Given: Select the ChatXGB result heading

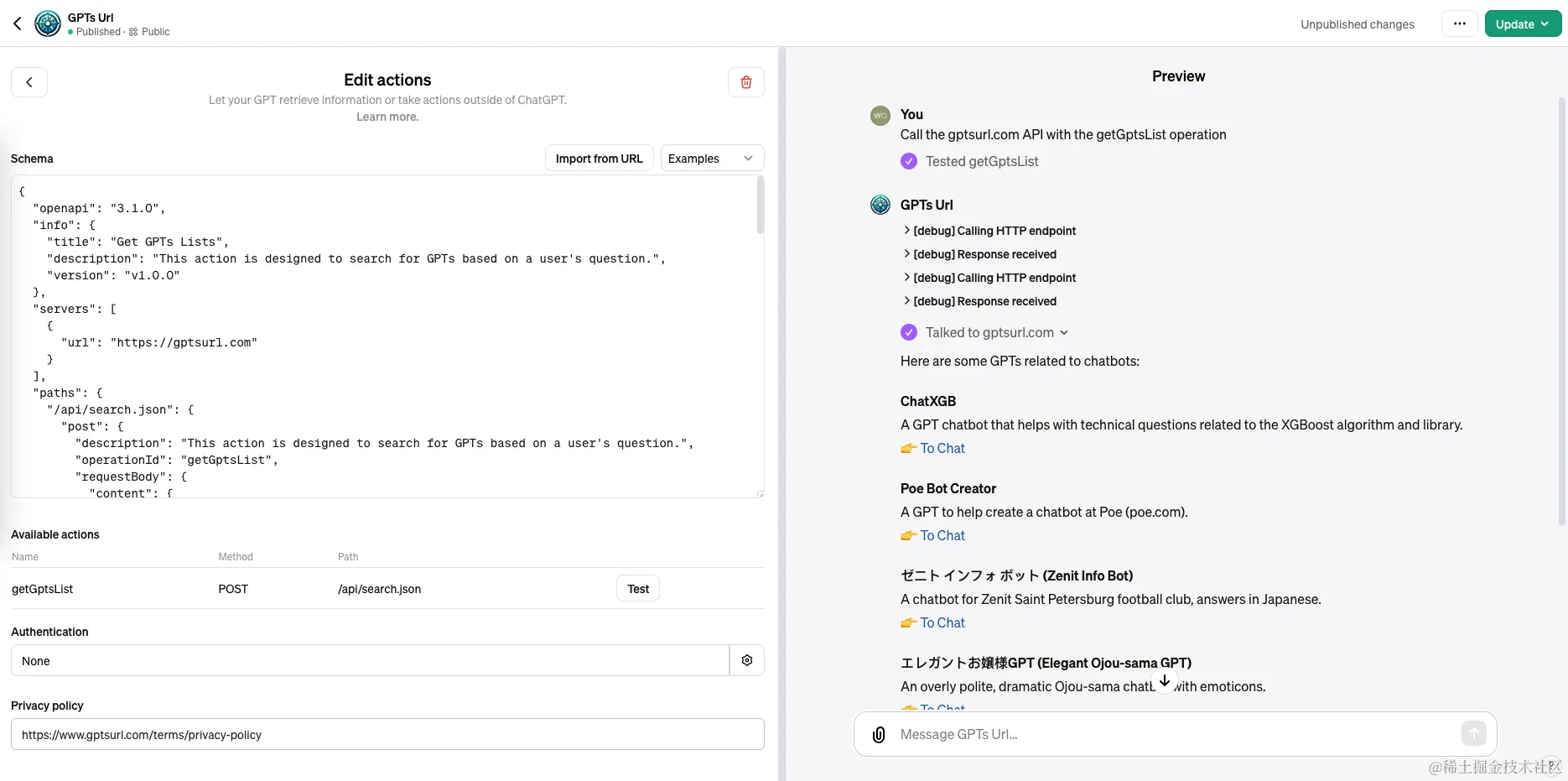Looking at the screenshot, I should pos(928,401).
